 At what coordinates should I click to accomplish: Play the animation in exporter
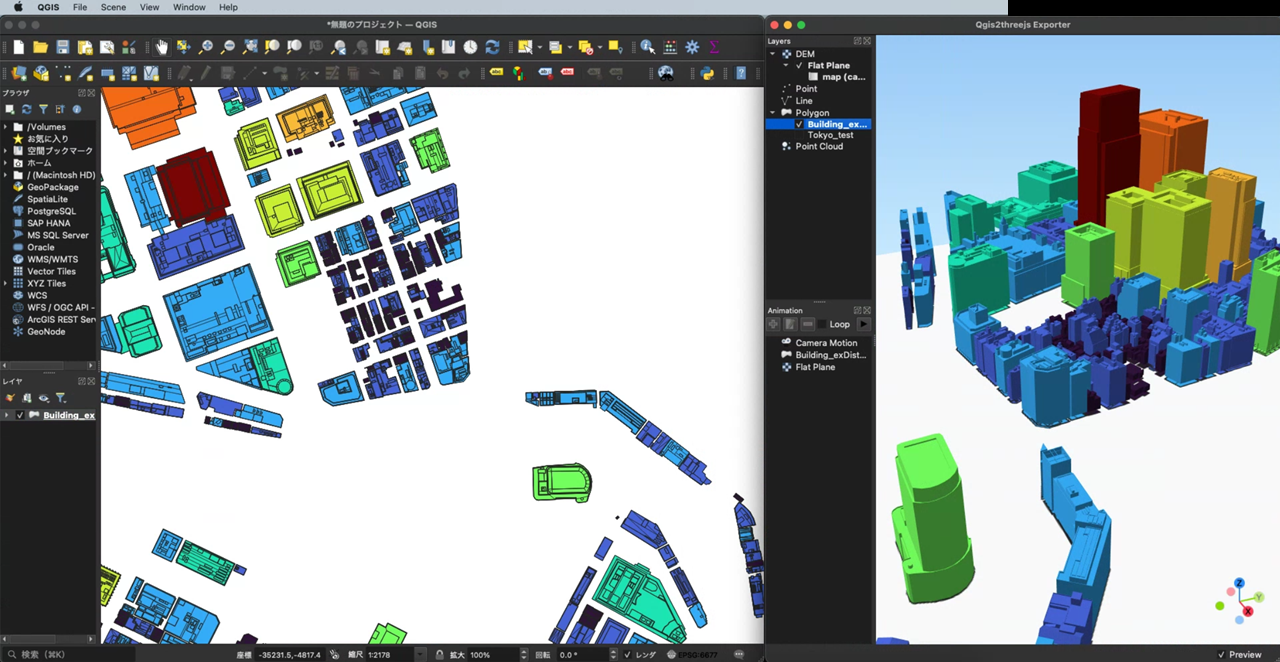(x=864, y=324)
